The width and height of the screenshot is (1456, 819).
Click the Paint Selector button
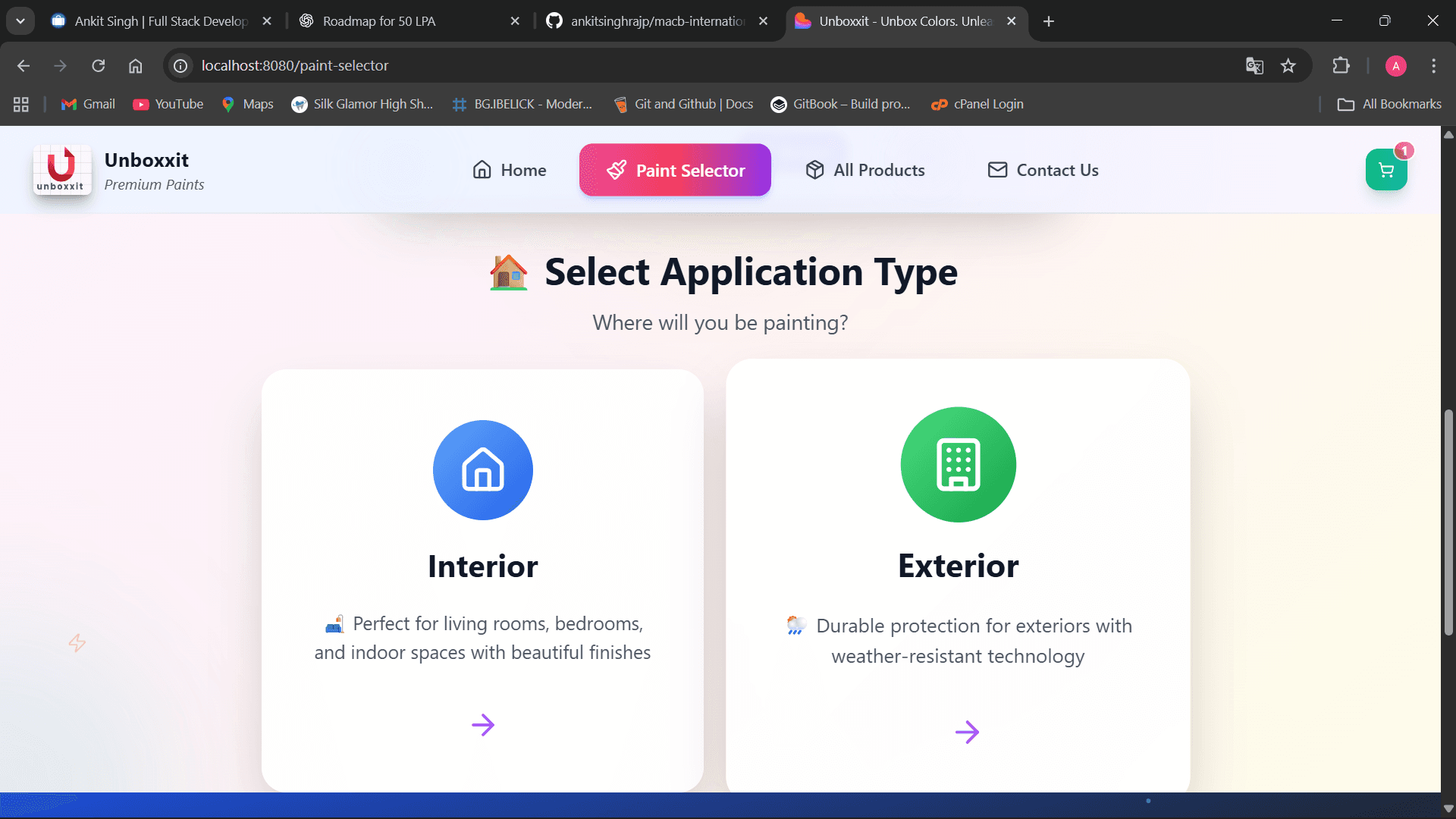pyautogui.click(x=675, y=170)
